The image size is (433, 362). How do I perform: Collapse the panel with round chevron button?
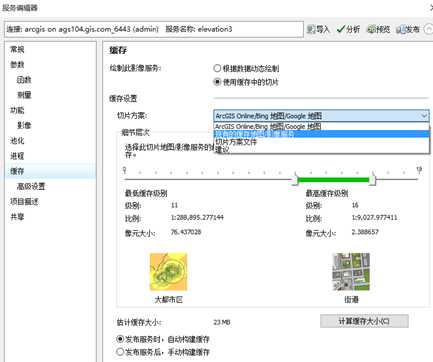429,29
